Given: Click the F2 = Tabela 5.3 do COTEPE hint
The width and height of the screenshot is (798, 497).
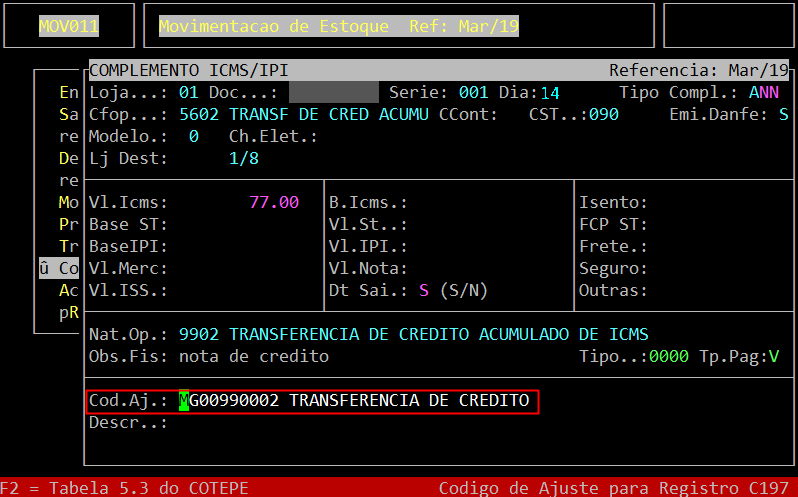Looking at the screenshot, I should click(x=124, y=488).
